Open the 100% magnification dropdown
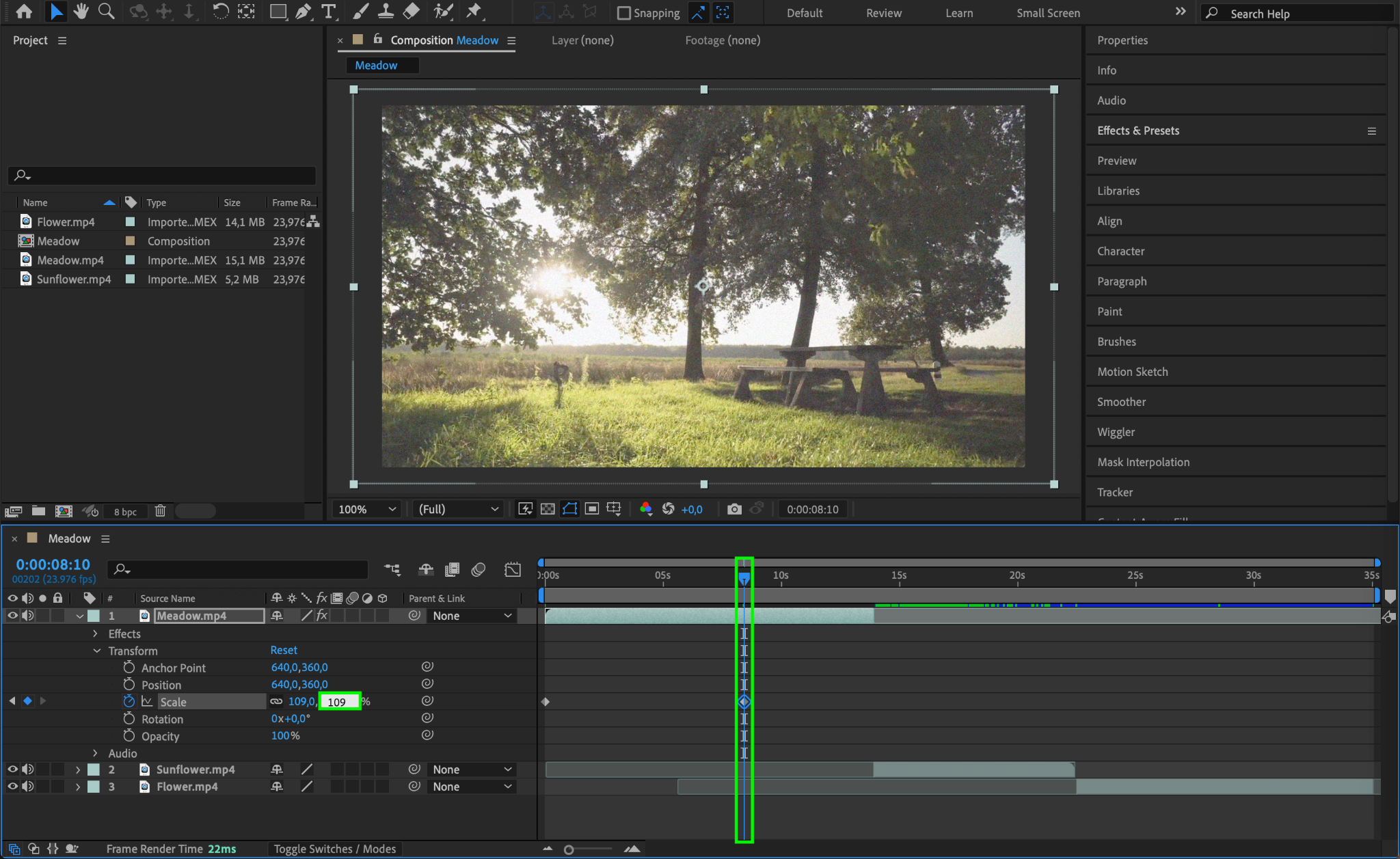Image resolution: width=1400 pixels, height=859 pixels. [368, 509]
